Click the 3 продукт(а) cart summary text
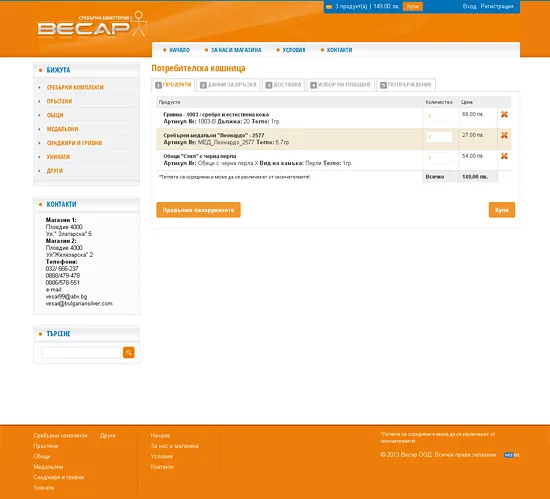This screenshot has width=550, height=499. pos(350,6)
